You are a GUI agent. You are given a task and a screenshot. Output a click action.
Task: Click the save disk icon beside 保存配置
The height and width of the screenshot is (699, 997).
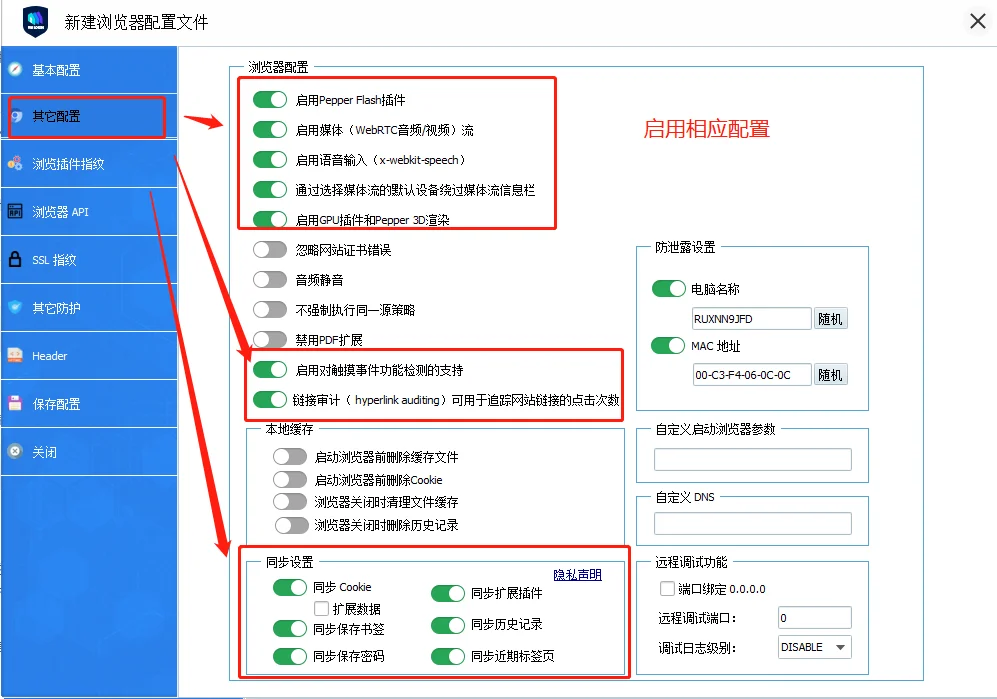15,403
